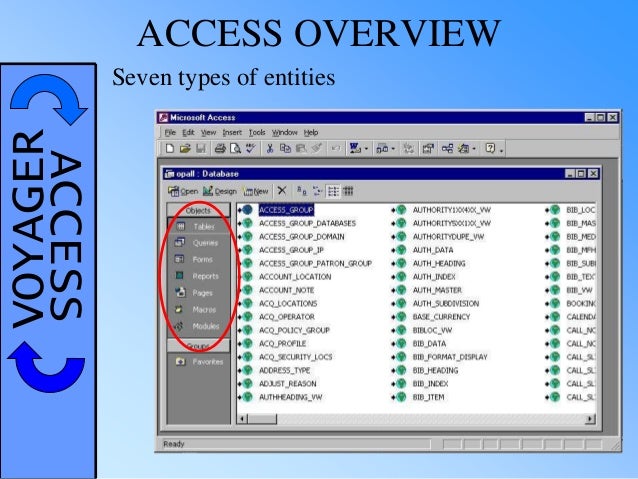Open the Properties toolbar icon

coord(428,149)
